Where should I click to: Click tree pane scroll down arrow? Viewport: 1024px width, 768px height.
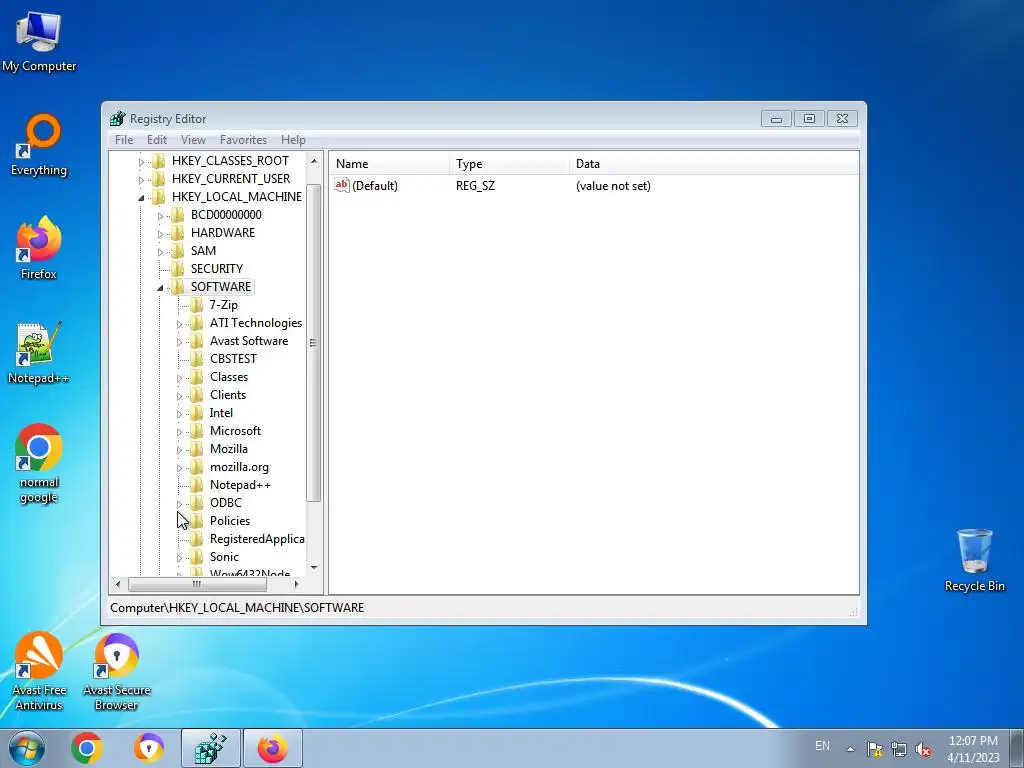[x=314, y=568]
